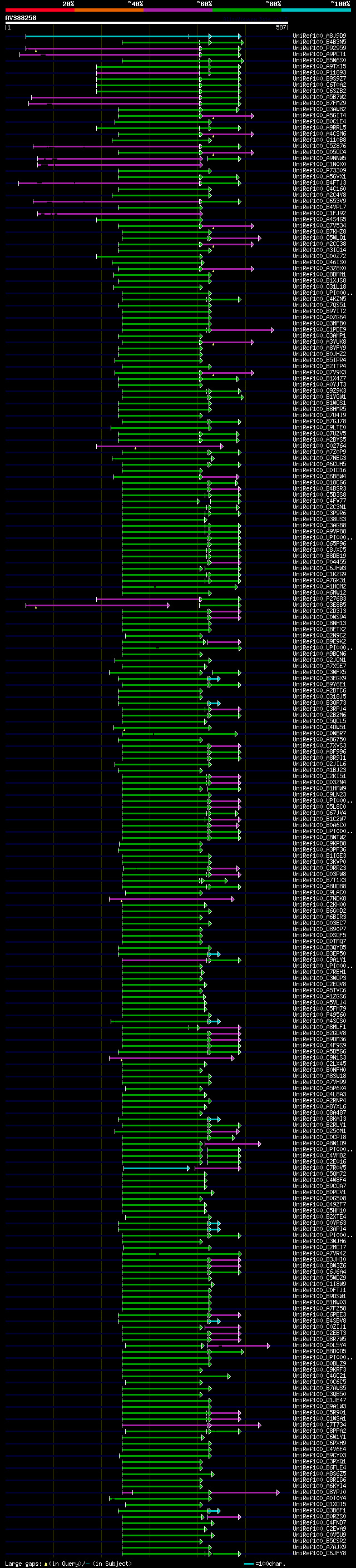
Task: Select the UniRef100_B7FNZ9 label
Action: point(319,103)
